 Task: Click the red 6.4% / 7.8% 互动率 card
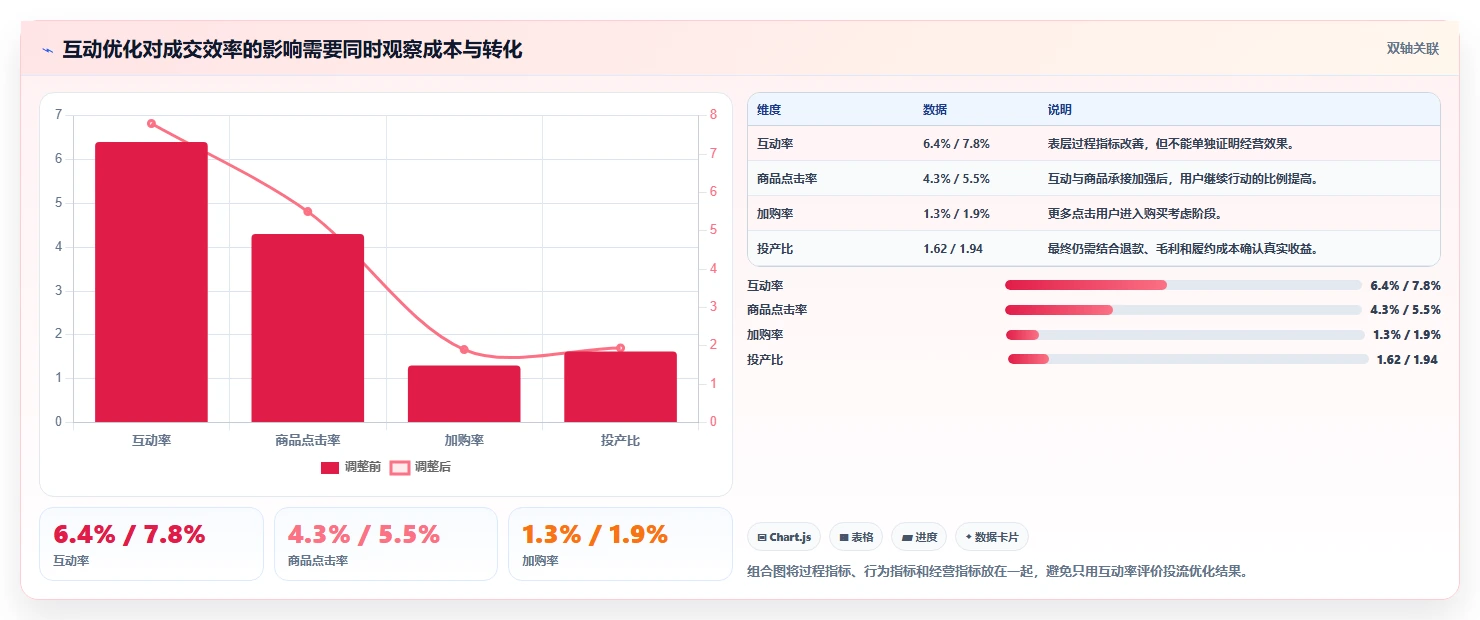[151, 544]
